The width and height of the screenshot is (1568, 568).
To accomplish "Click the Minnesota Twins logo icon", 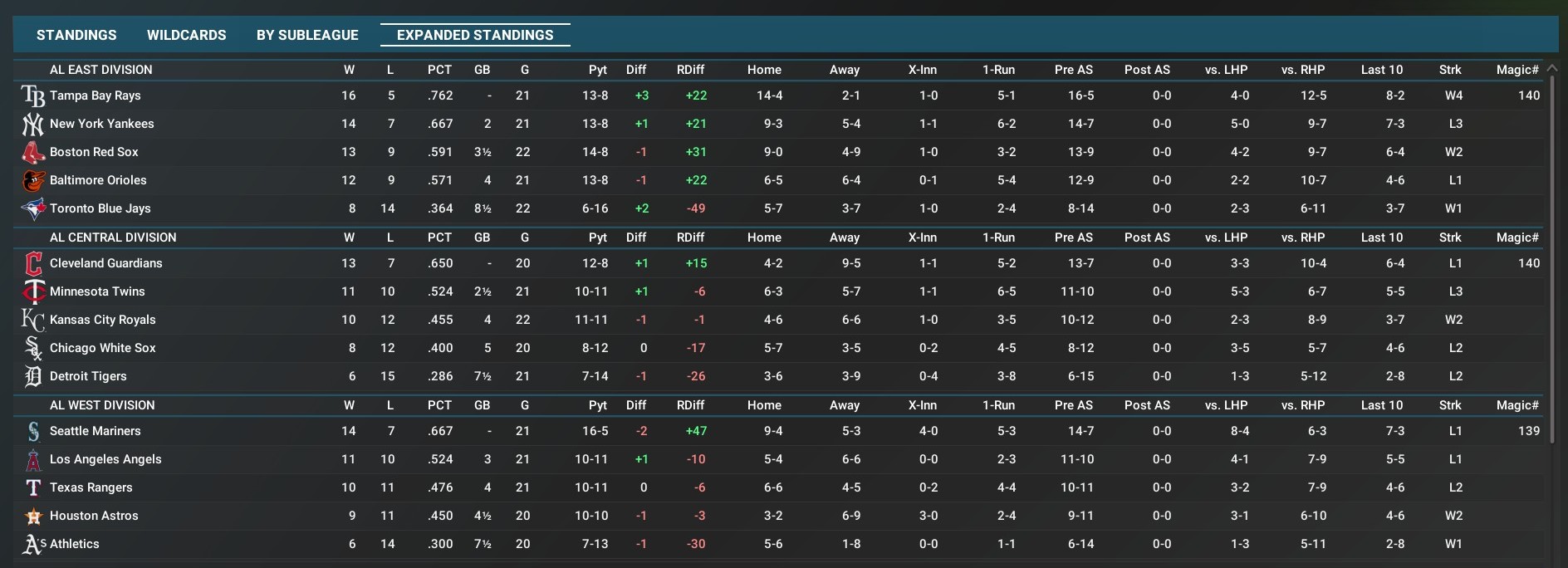I will pyautogui.click(x=33, y=292).
